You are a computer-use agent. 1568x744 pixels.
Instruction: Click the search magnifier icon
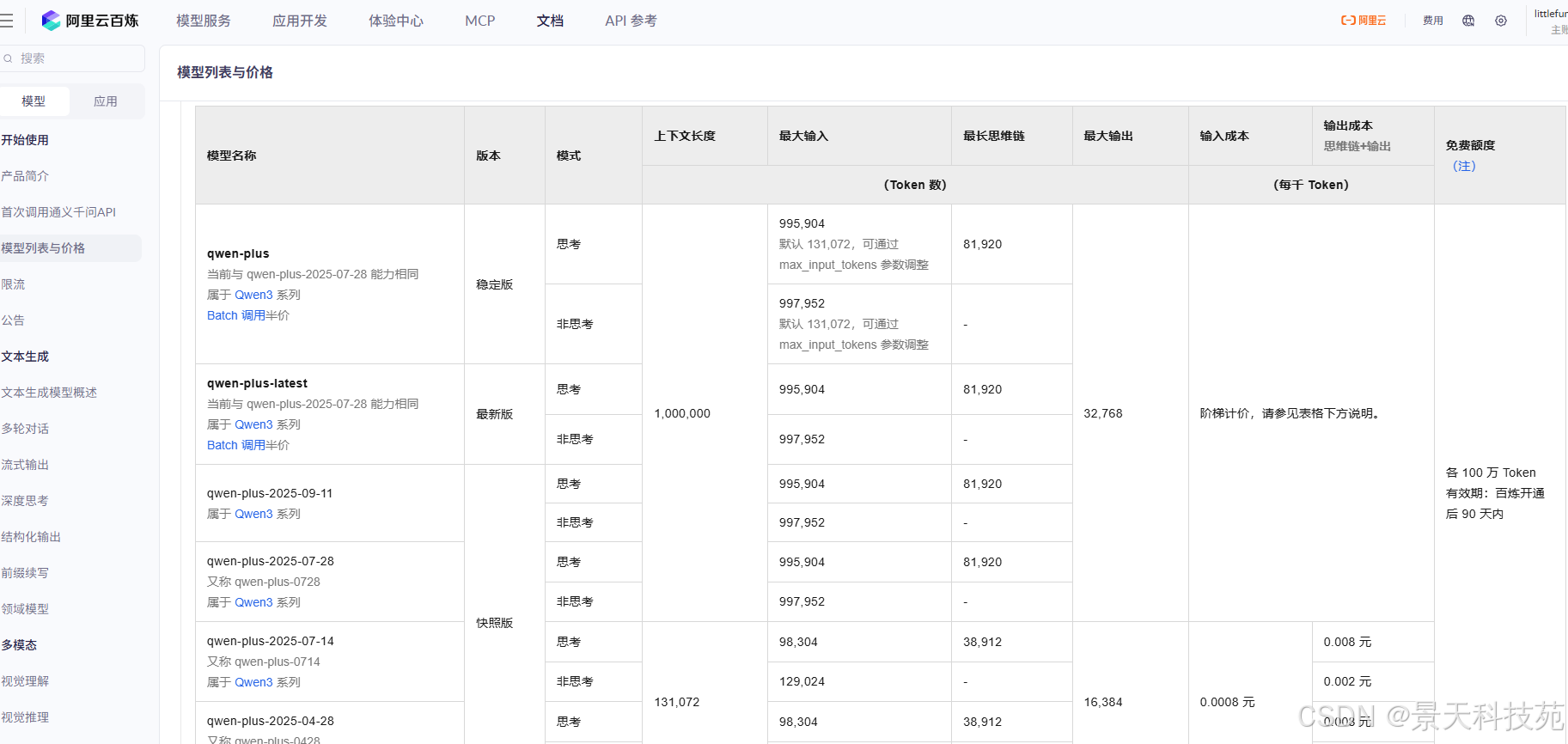pos(8,58)
